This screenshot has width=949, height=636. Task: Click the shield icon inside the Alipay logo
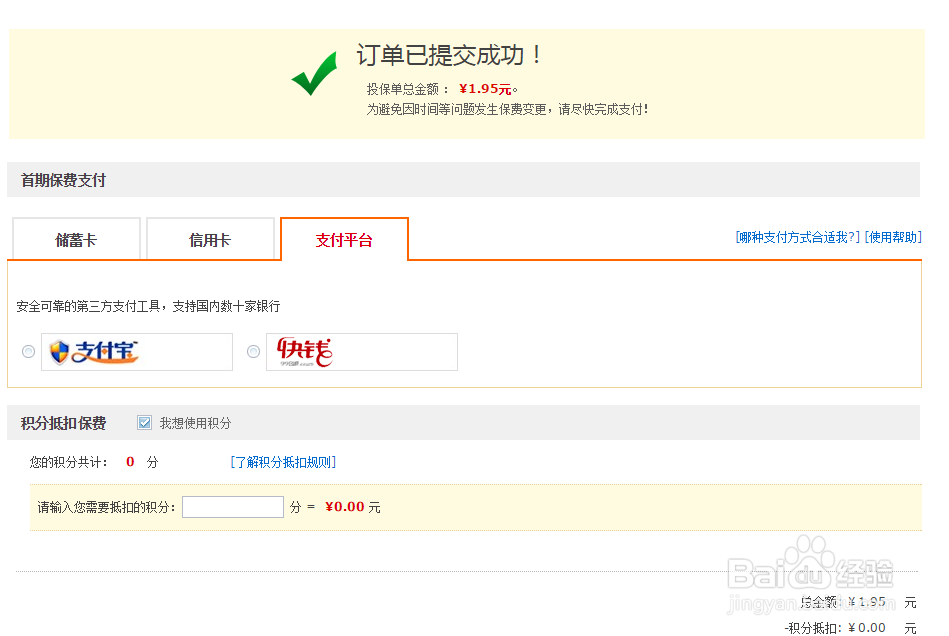60,351
